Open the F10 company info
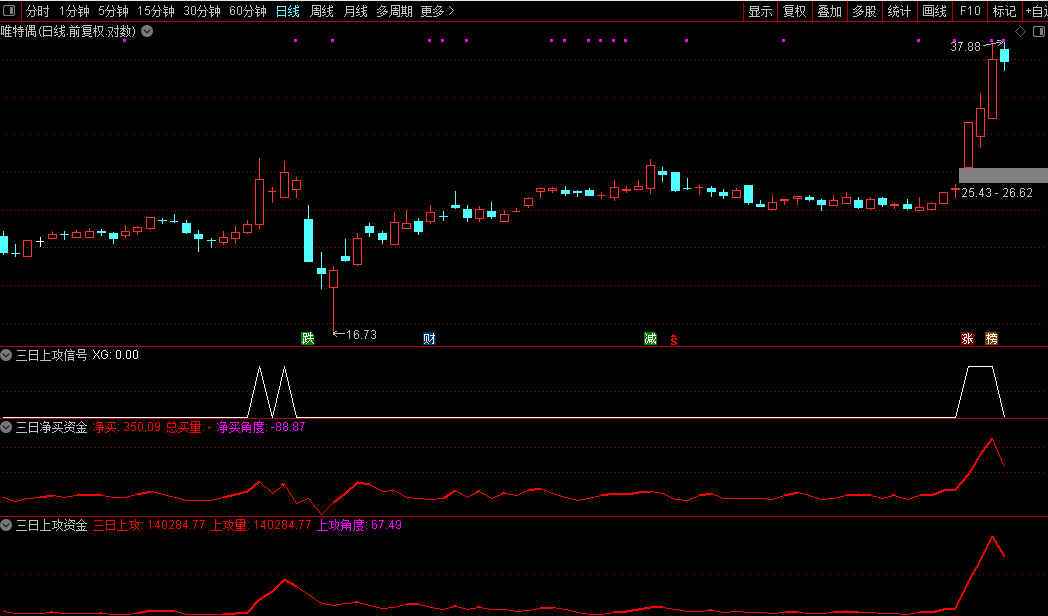1048x616 pixels. [x=970, y=11]
